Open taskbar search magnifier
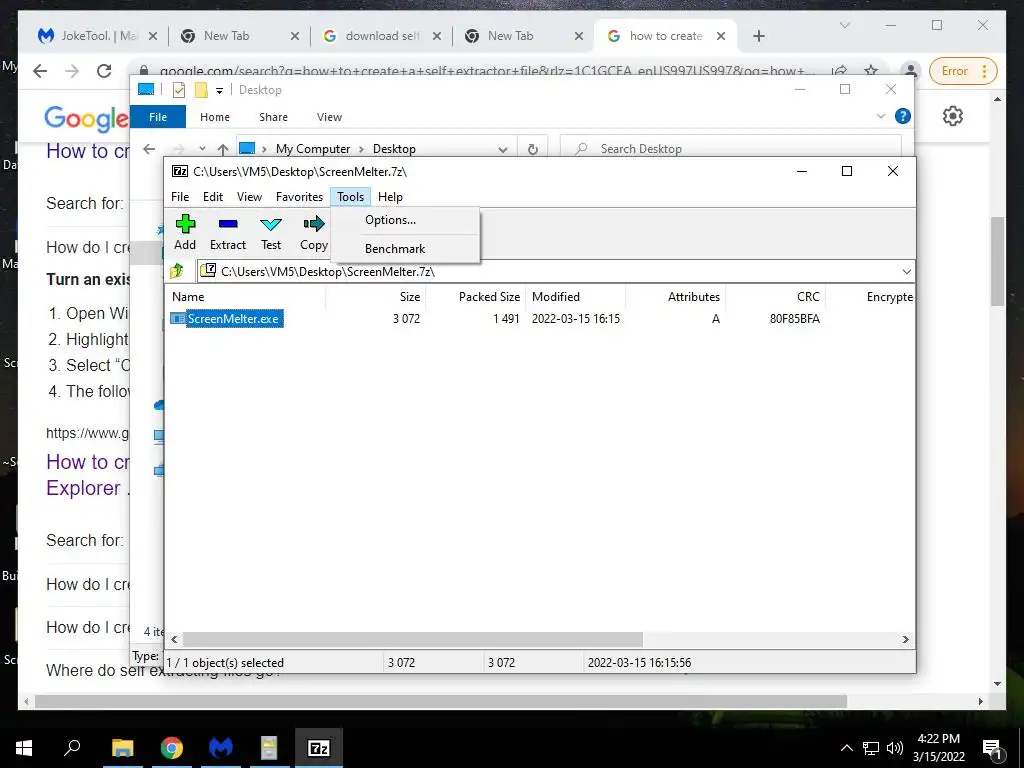 (72, 748)
